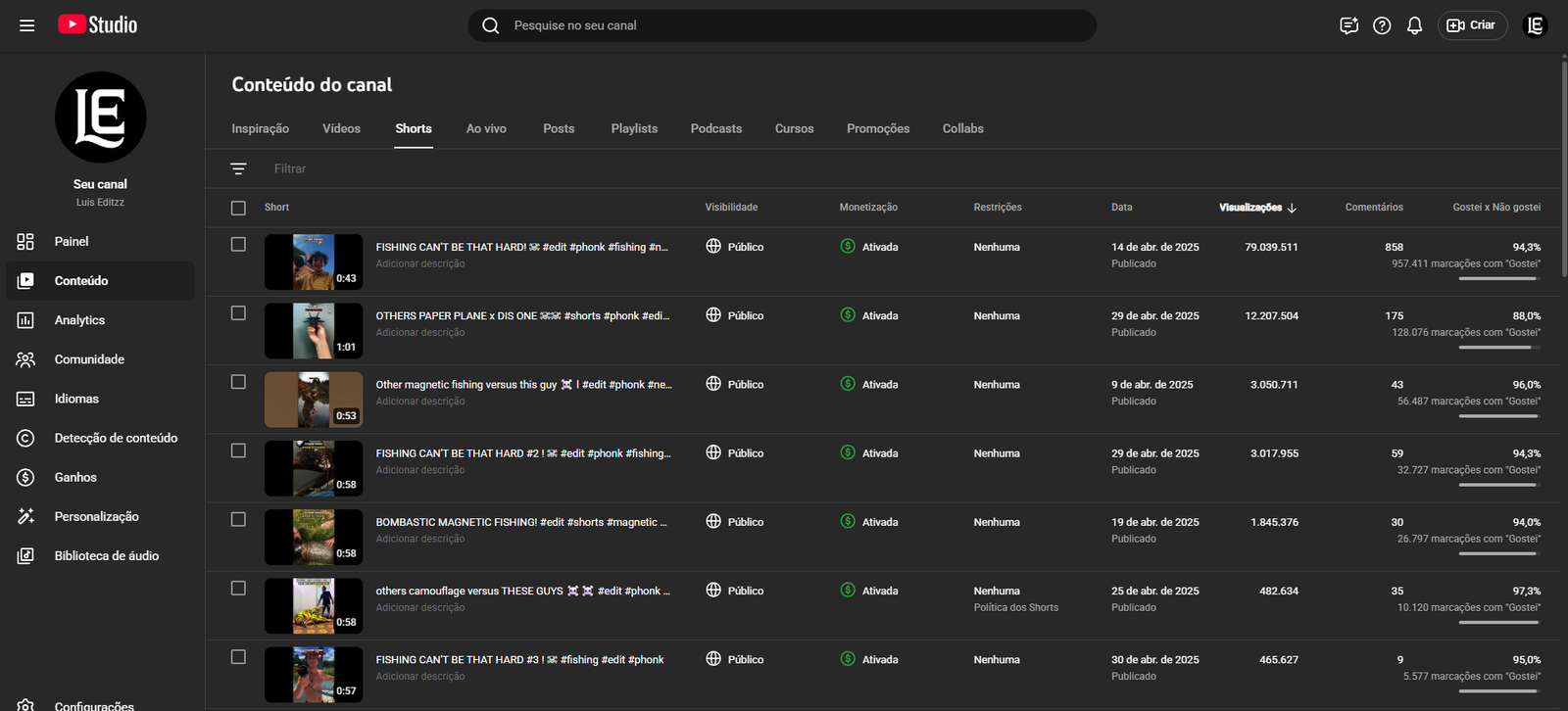Open the hamburger navigation menu
The image size is (1568, 711).
pyautogui.click(x=26, y=25)
